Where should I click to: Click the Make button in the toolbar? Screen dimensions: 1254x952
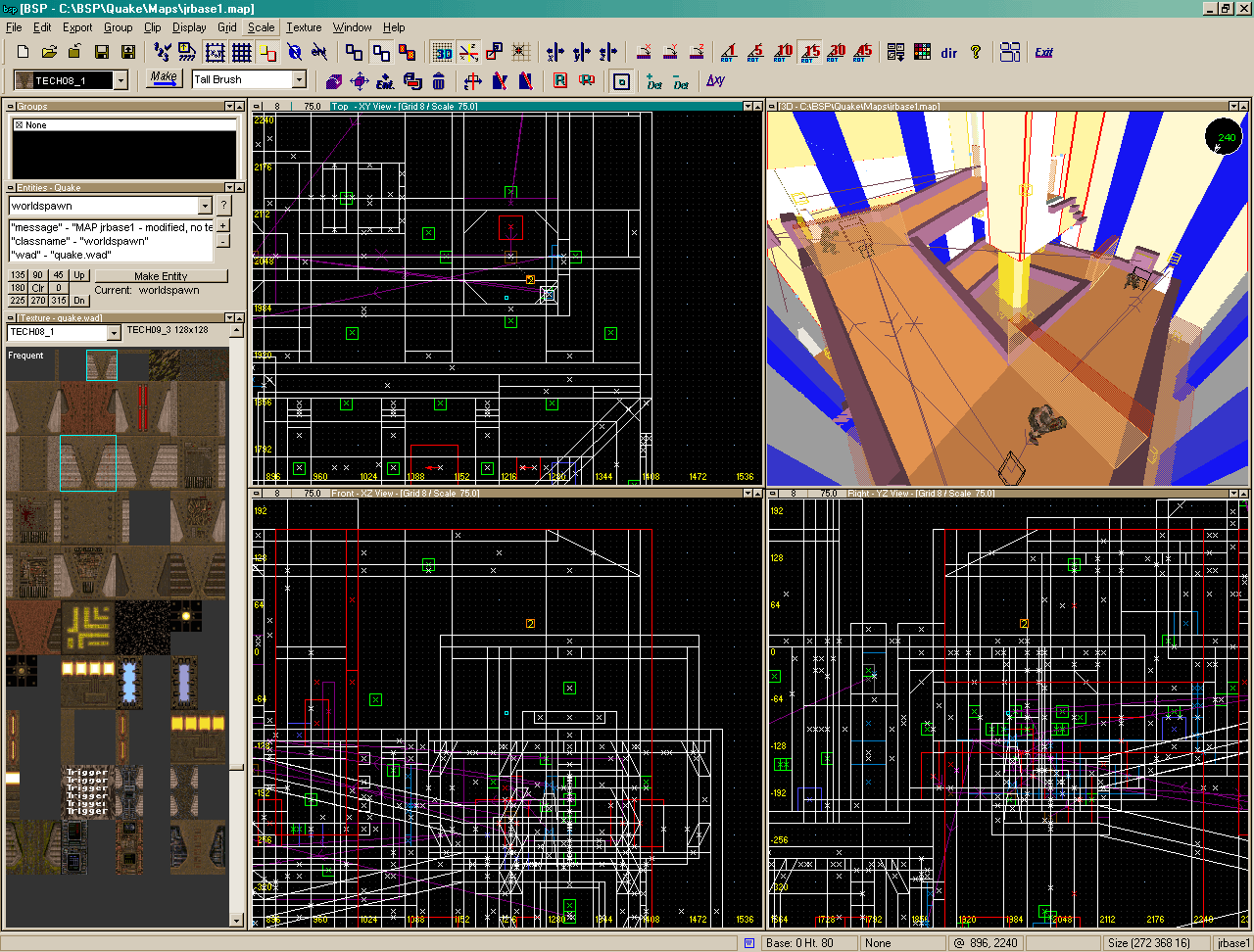[164, 78]
